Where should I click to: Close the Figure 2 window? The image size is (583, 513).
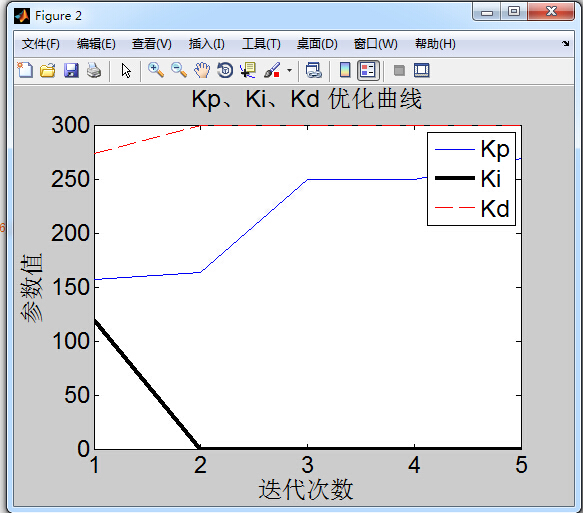pos(551,12)
